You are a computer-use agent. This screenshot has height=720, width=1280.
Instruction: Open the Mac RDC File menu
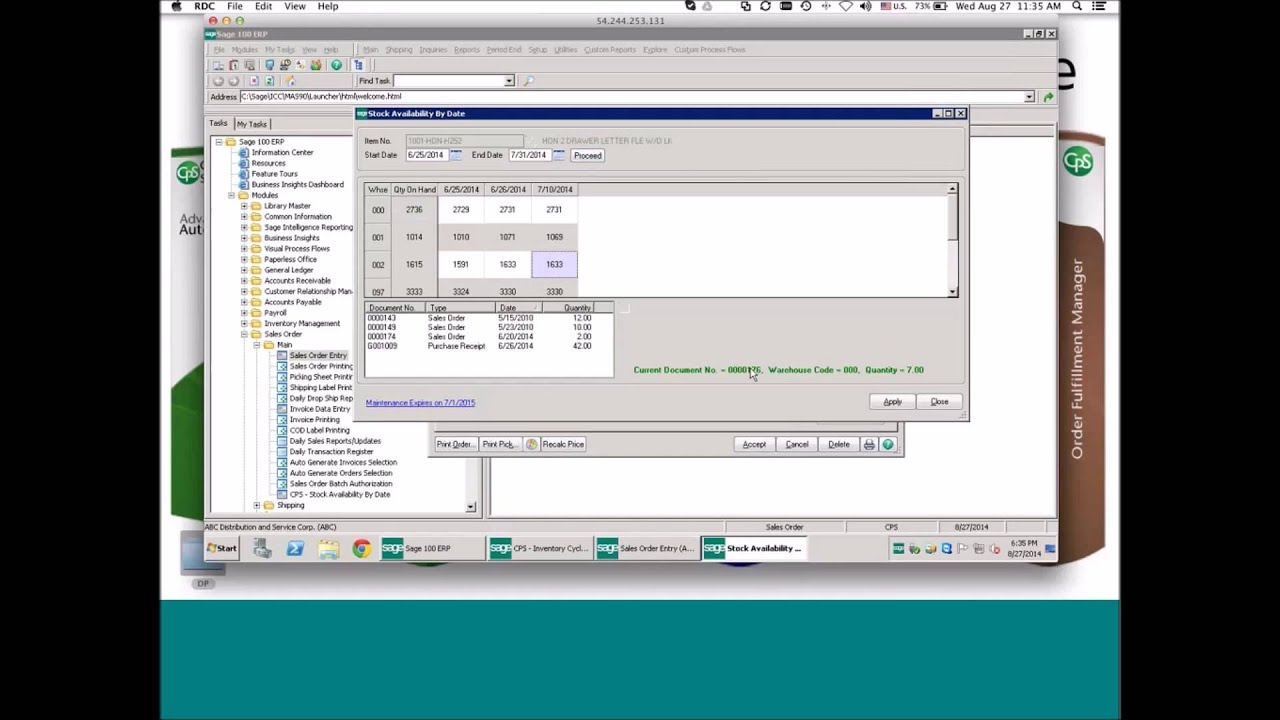coord(234,6)
